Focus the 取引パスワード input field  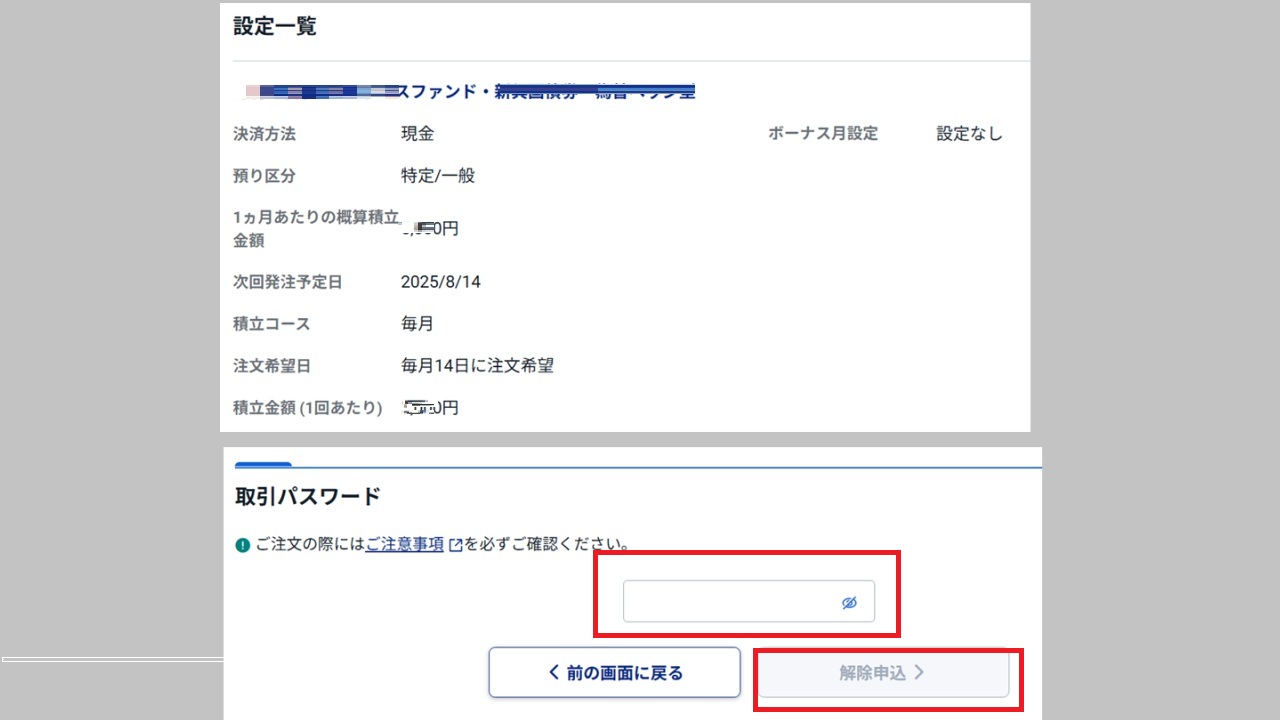[x=730, y=602]
